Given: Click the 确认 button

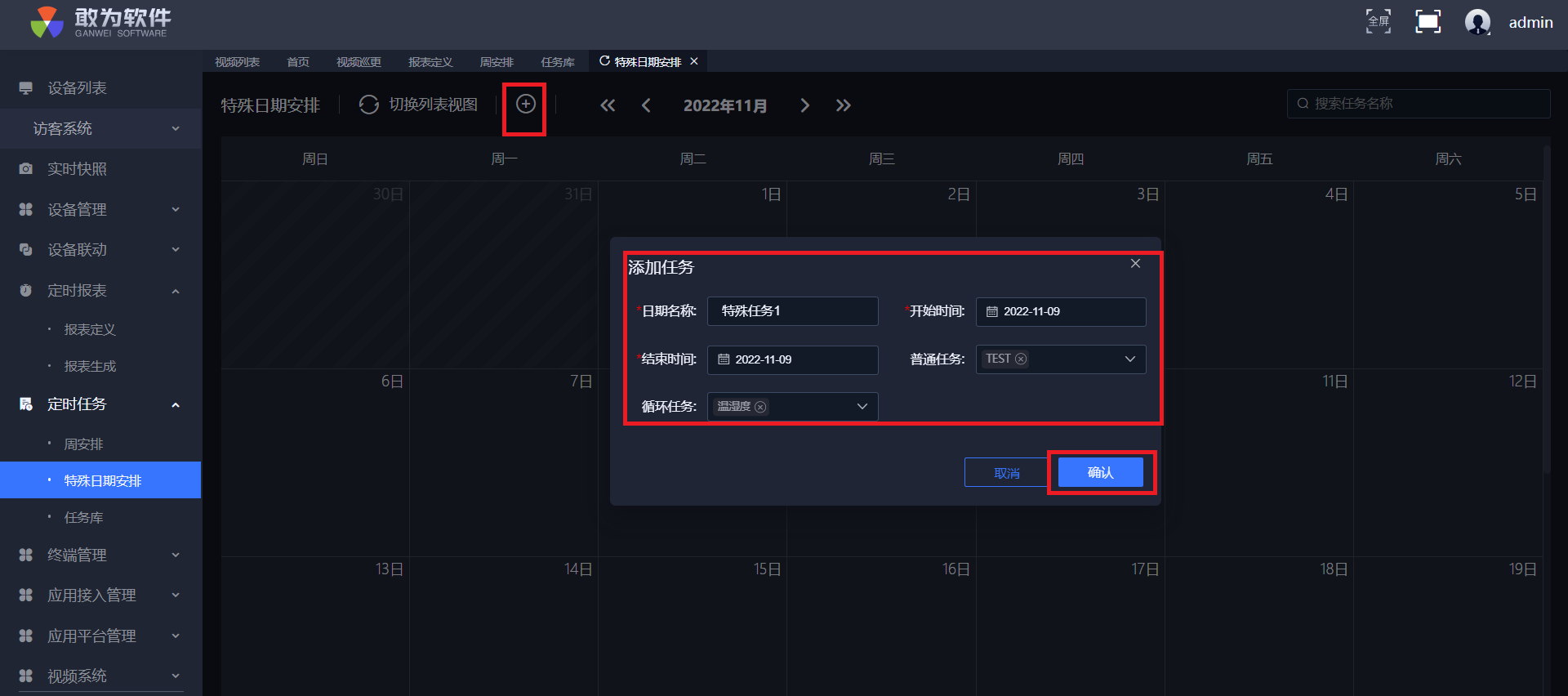Looking at the screenshot, I should [x=1101, y=472].
